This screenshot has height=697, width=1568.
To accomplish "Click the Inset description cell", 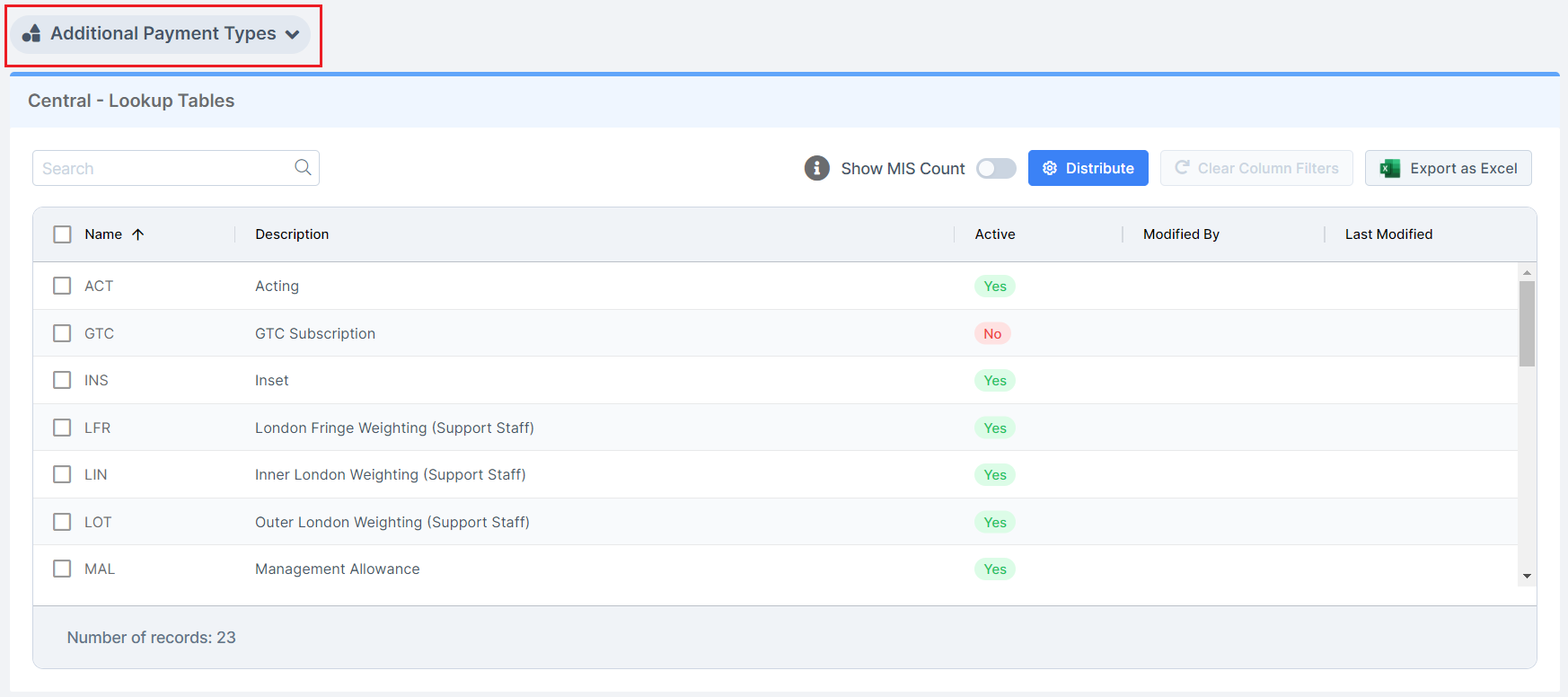I will pyautogui.click(x=271, y=380).
